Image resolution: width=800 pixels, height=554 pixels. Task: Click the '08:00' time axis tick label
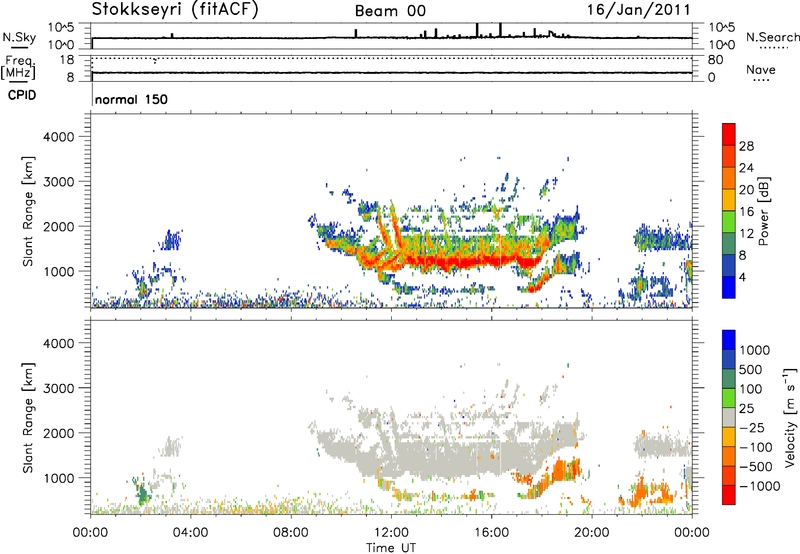click(x=291, y=533)
